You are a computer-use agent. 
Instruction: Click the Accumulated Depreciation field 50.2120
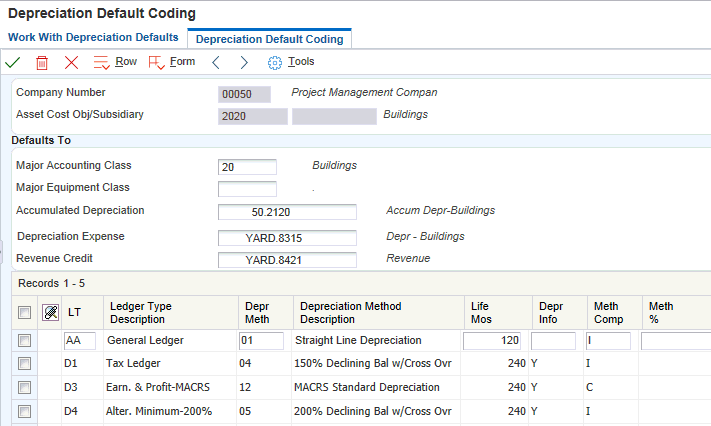click(287, 212)
